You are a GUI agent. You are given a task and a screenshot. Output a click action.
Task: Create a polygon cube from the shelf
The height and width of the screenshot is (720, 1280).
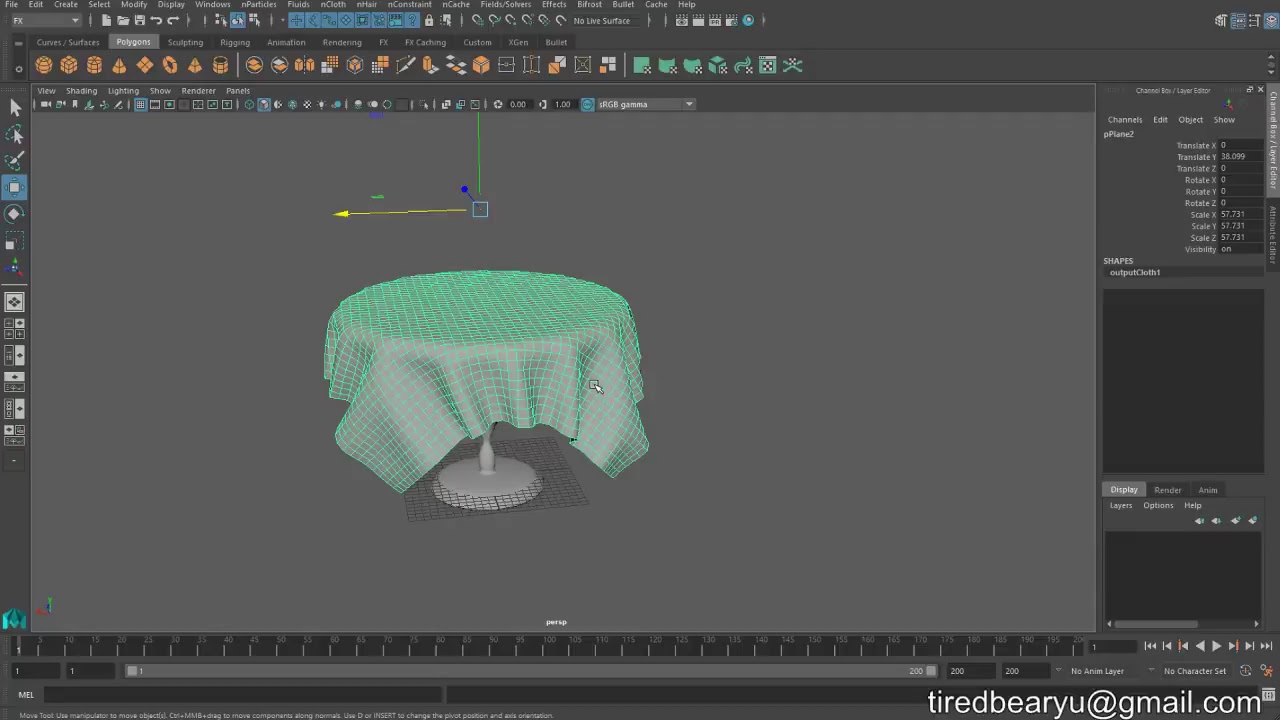pyautogui.click(x=69, y=65)
